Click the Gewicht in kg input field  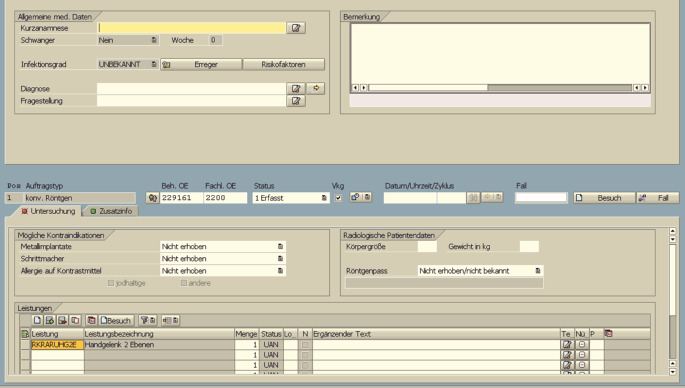[529, 246]
